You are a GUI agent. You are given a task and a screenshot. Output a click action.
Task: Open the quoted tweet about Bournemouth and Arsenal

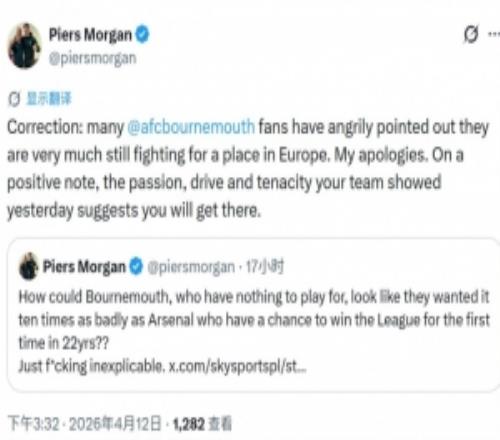254,315
